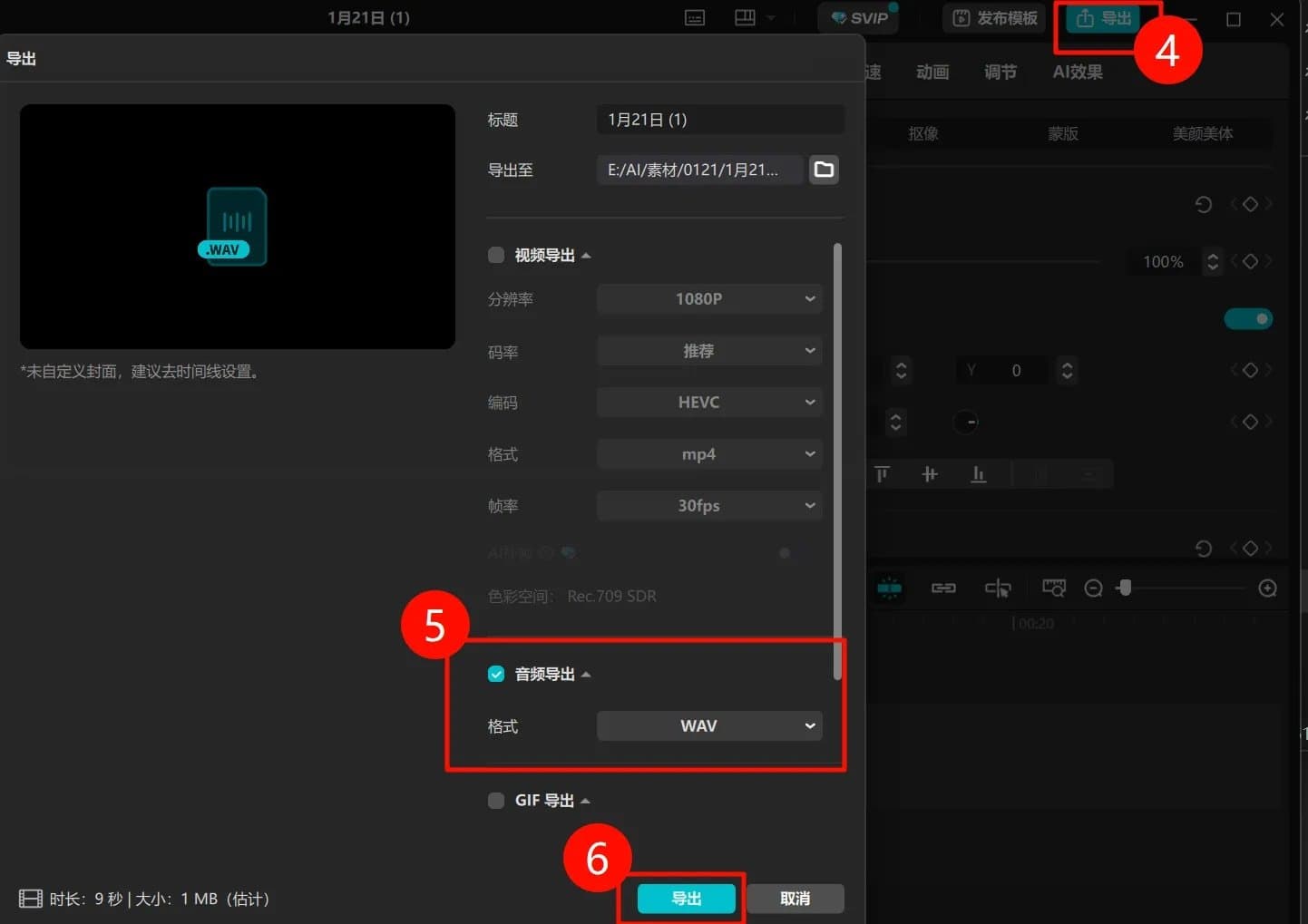Uncheck the 音频导出 audio export checkbox
This screenshot has width=1308, height=924.
coord(496,674)
